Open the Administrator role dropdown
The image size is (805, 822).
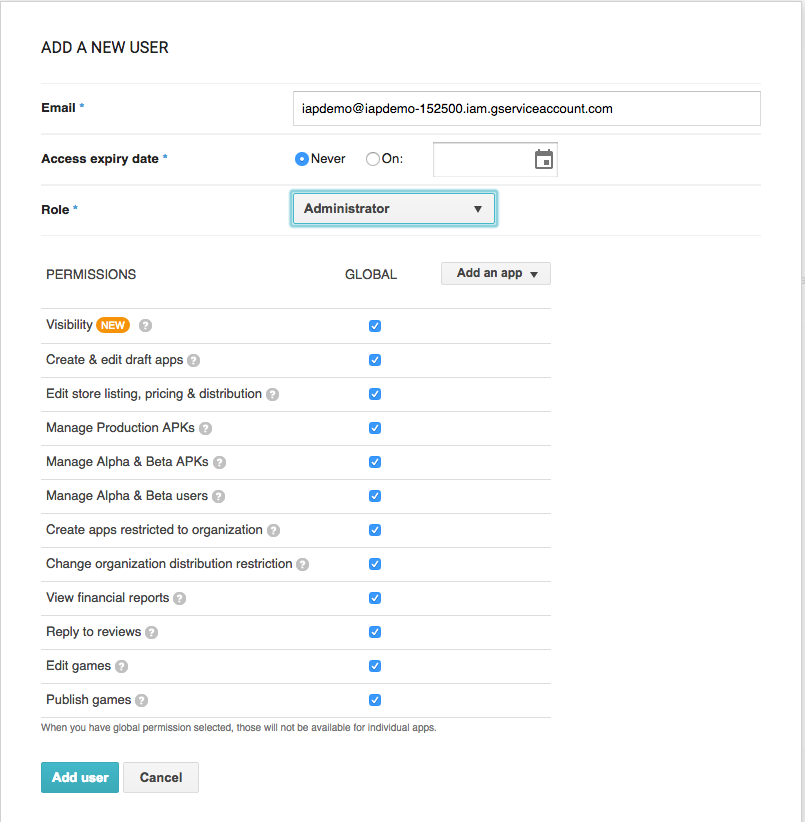click(393, 209)
